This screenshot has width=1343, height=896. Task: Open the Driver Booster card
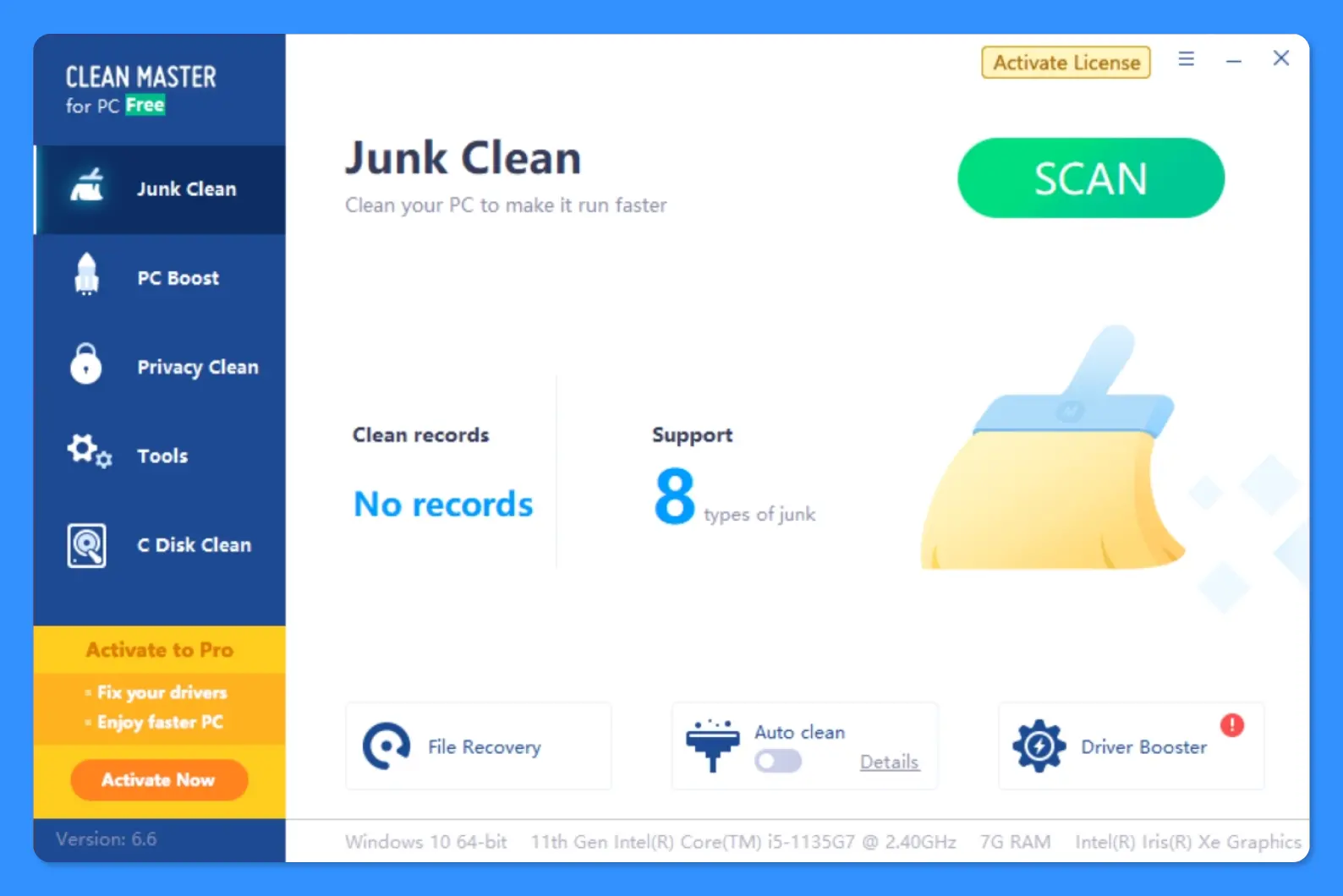pyautogui.click(x=1132, y=746)
